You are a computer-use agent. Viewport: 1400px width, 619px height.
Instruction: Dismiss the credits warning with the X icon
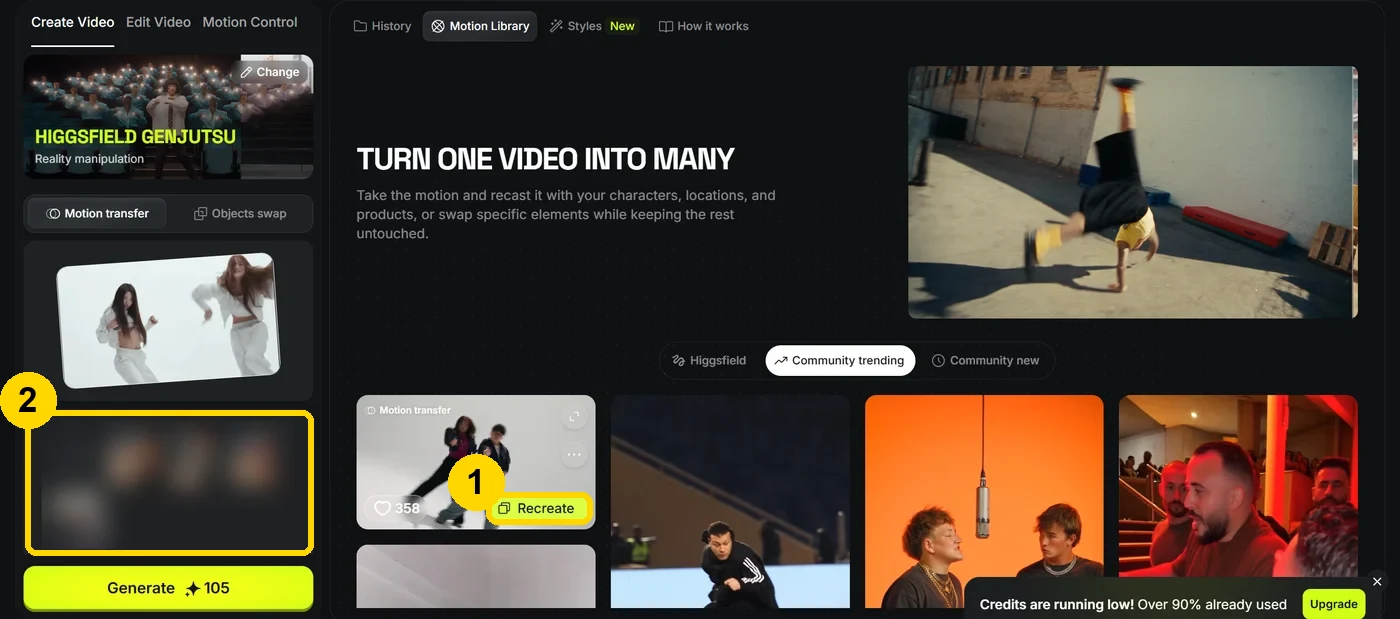pos(1377,581)
